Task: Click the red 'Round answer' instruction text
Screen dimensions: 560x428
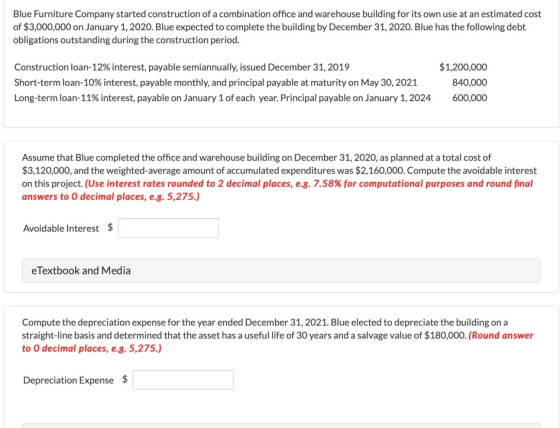Action: click(x=277, y=342)
